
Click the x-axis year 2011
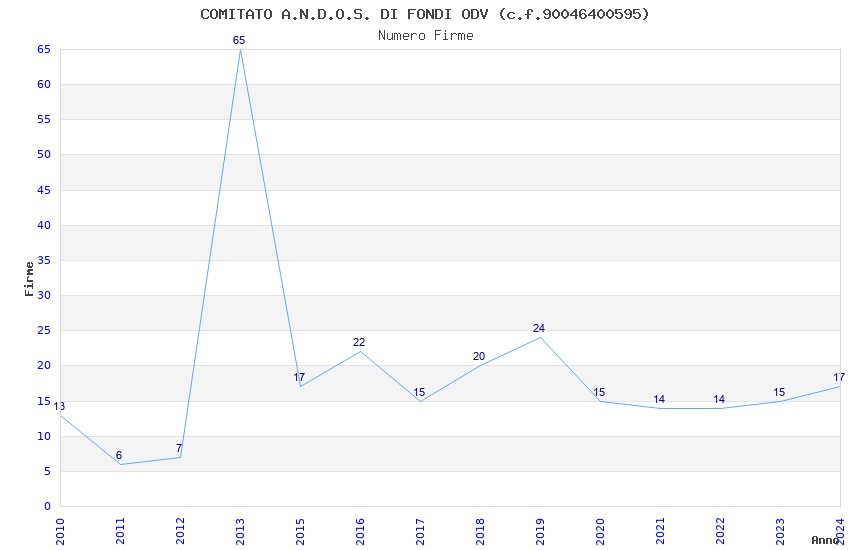click(120, 531)
